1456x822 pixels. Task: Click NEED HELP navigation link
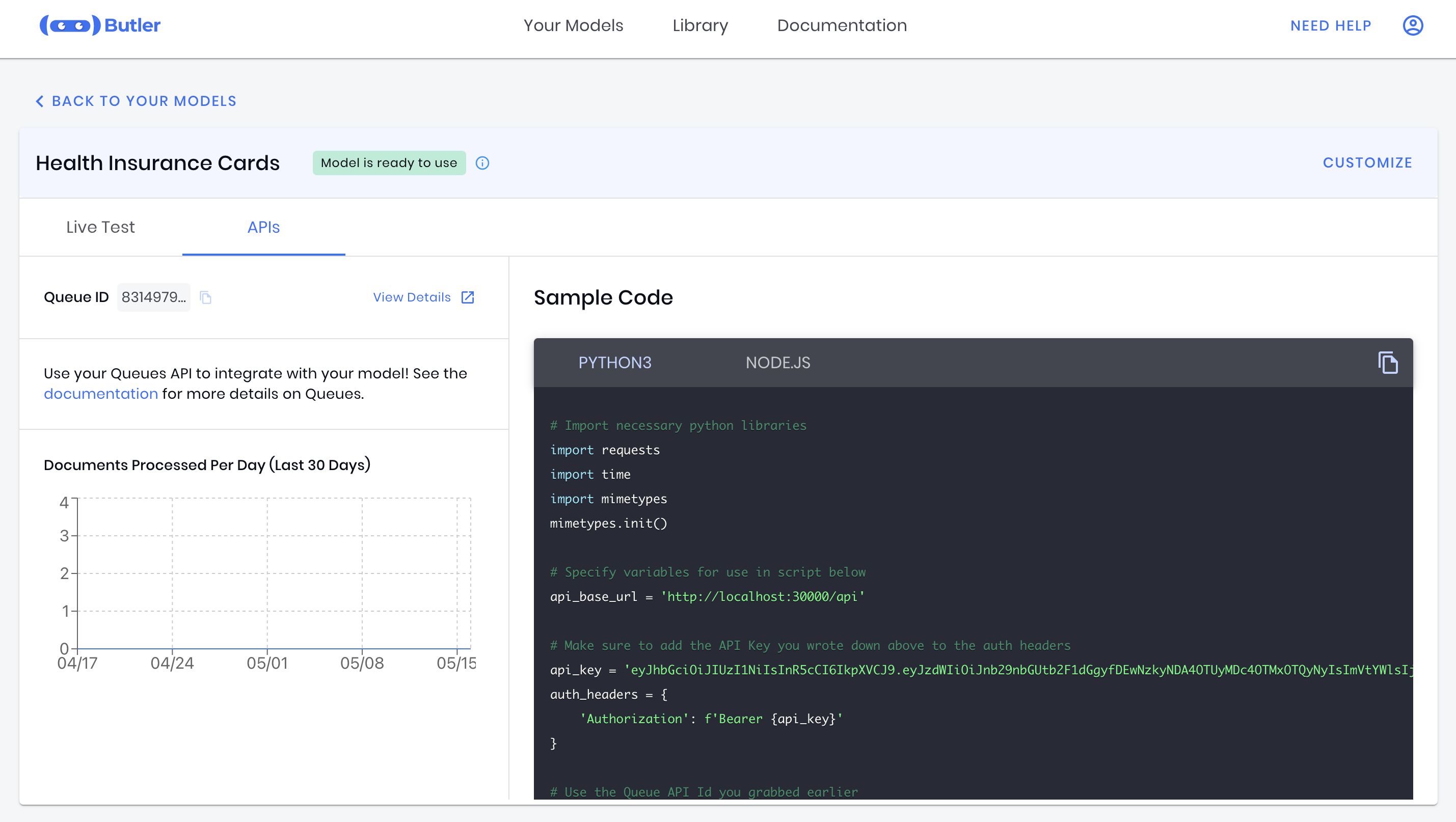pyautogui.click(x=1331, y=25)
